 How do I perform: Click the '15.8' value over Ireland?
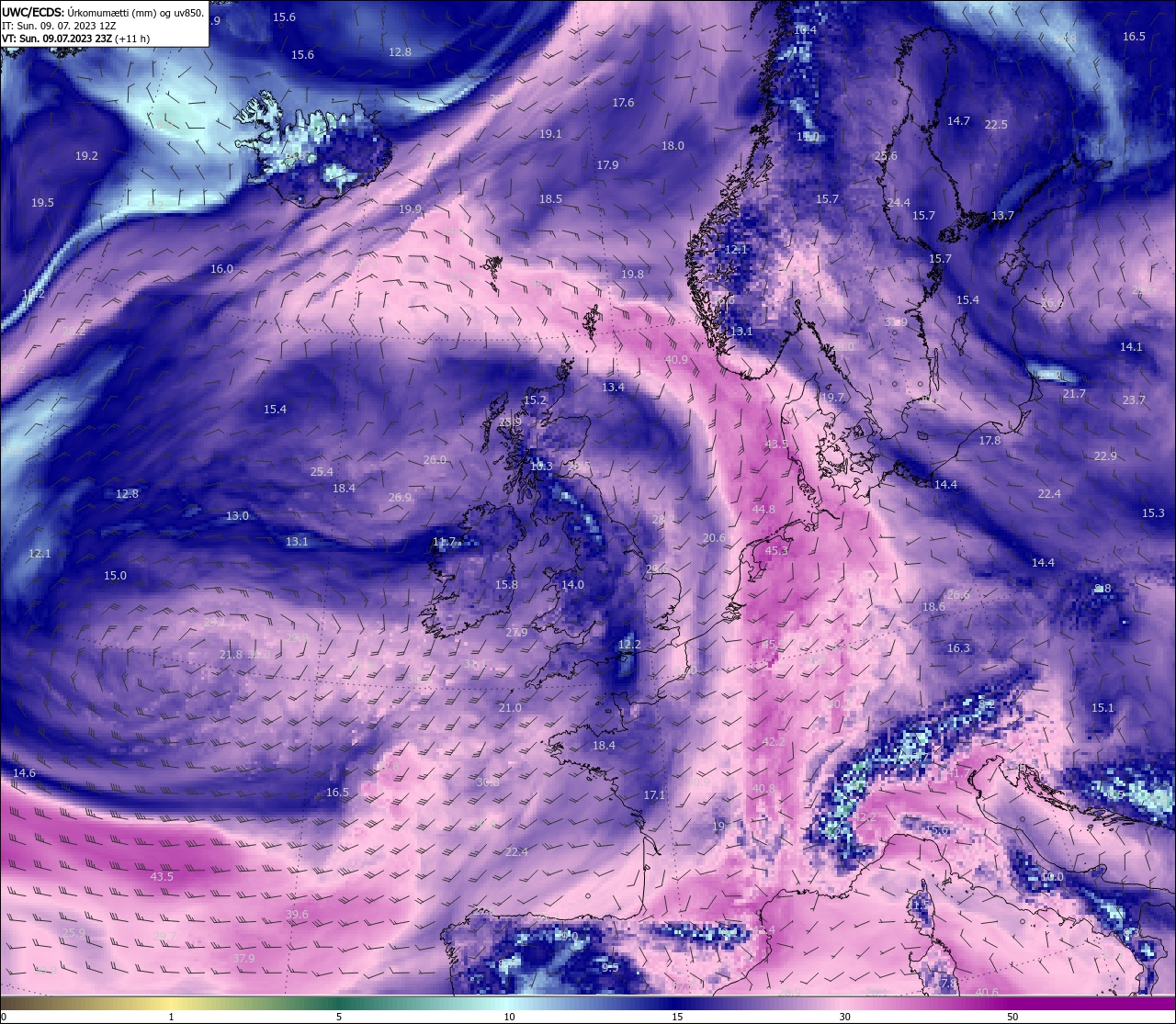506,585
